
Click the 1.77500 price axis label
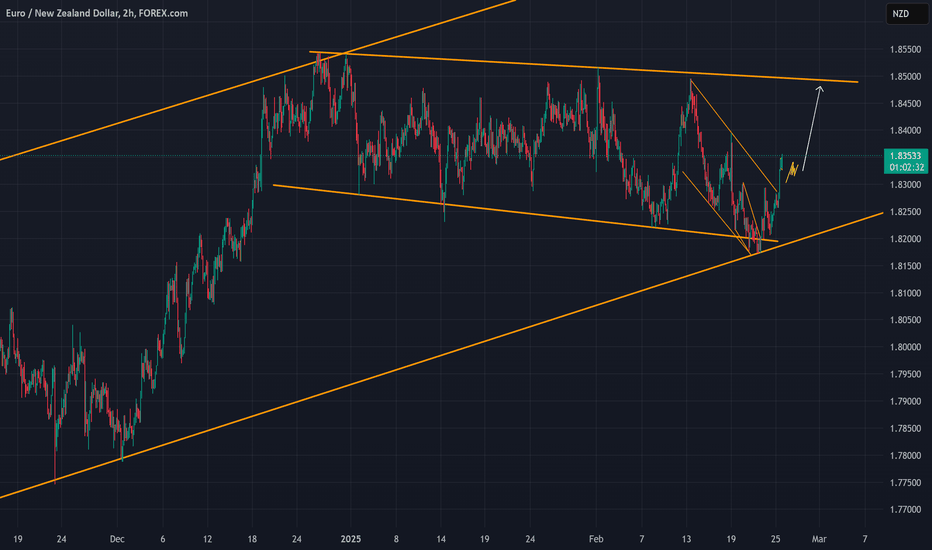pos(905,482)
